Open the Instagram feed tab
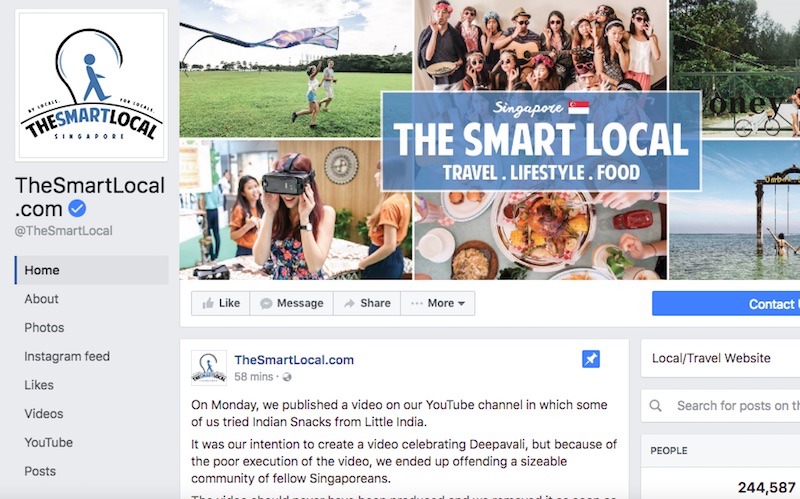 [x=67, y=356]
